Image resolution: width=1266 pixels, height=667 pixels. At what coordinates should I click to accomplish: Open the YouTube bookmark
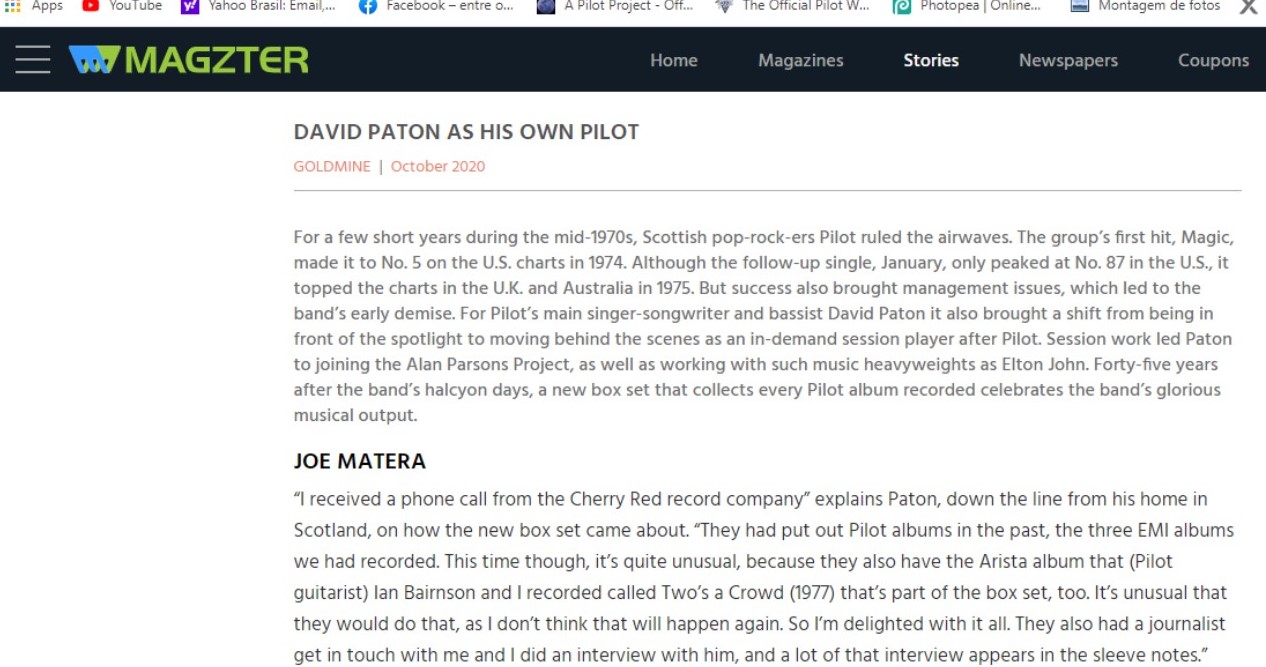pyautogui.click(x=122, y=6)
